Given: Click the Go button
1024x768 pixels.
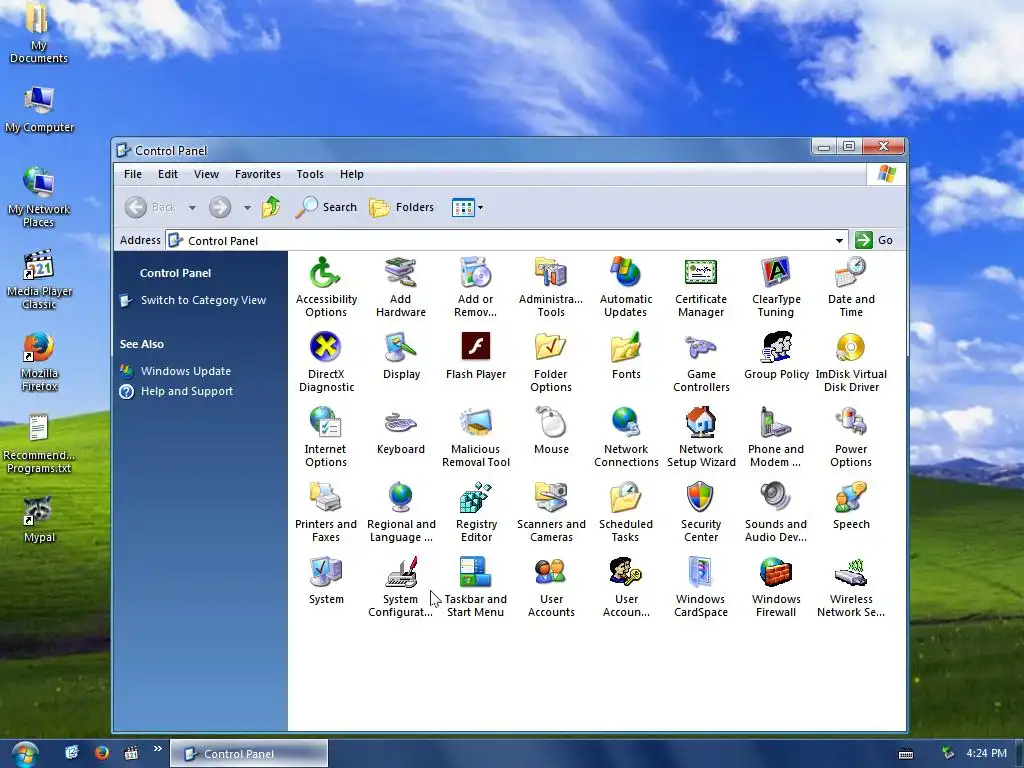Looking at the screenshot, I should [x=874, y=240].
